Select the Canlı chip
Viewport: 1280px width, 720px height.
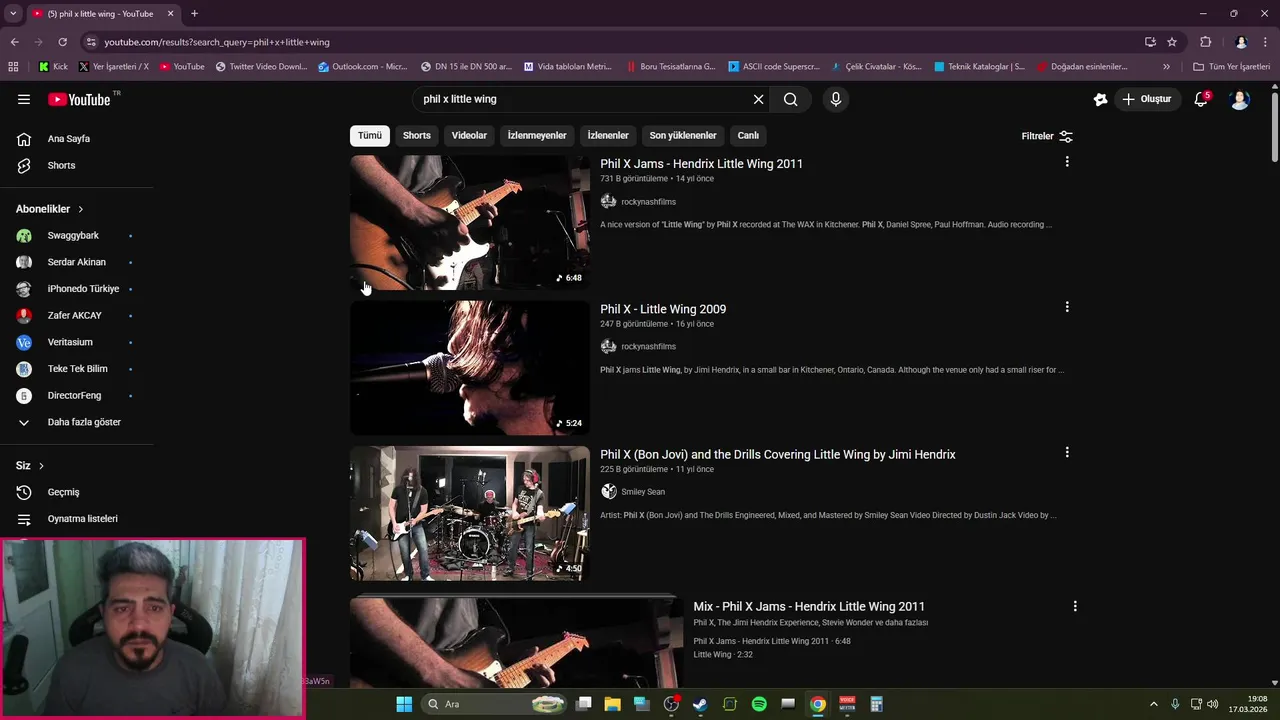[748, 135]
